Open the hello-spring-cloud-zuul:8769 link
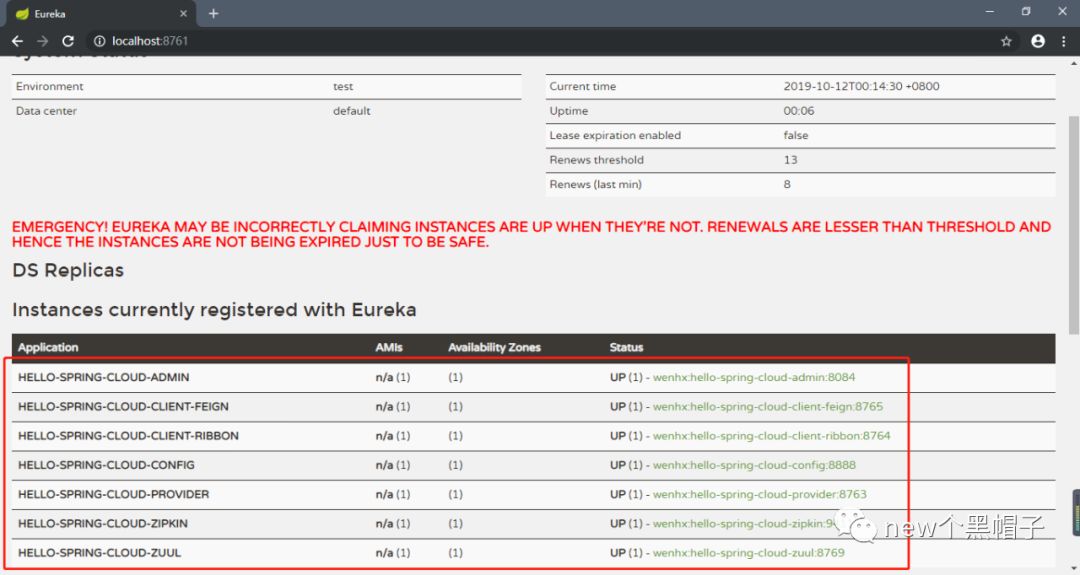The image size is (1080, 575). click(748, 553)
